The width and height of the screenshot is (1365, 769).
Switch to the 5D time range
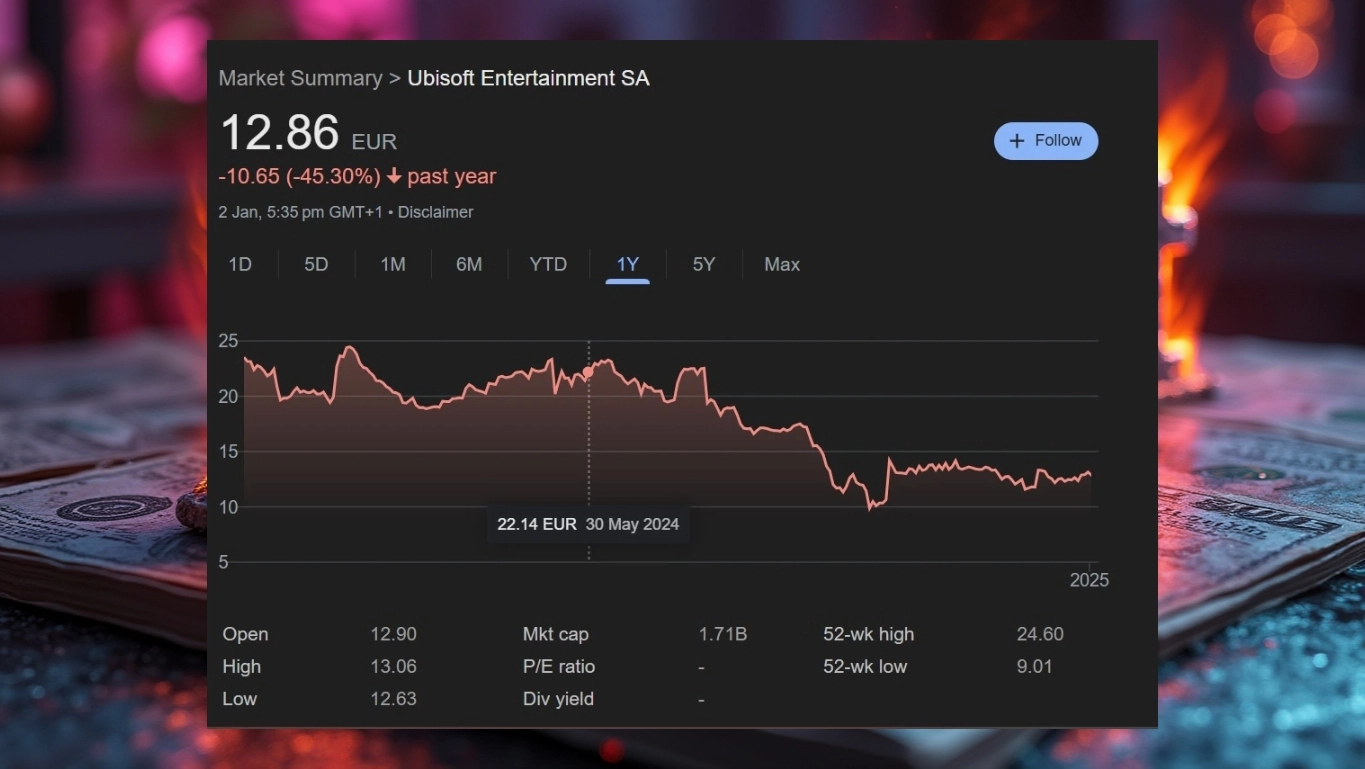pyautogui.click(x=316, y=264)
